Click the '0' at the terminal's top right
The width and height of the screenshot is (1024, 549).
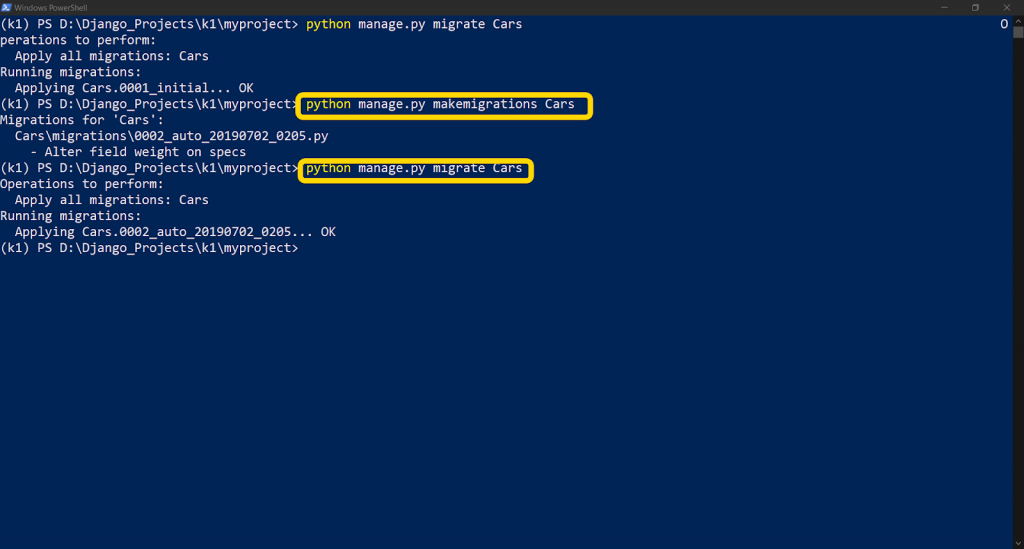point(1004,24)
